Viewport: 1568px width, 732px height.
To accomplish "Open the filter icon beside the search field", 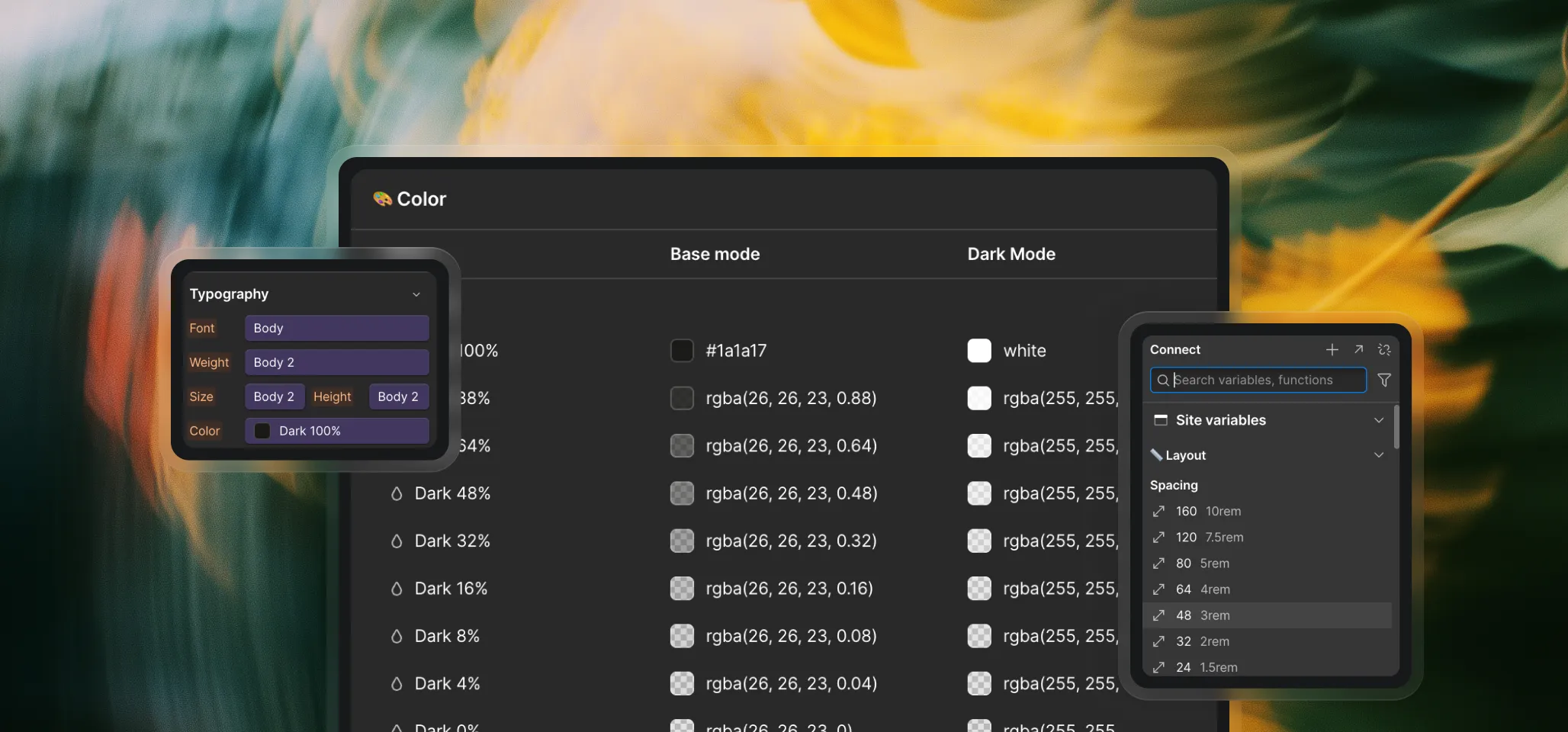I will coord(1384,380).
